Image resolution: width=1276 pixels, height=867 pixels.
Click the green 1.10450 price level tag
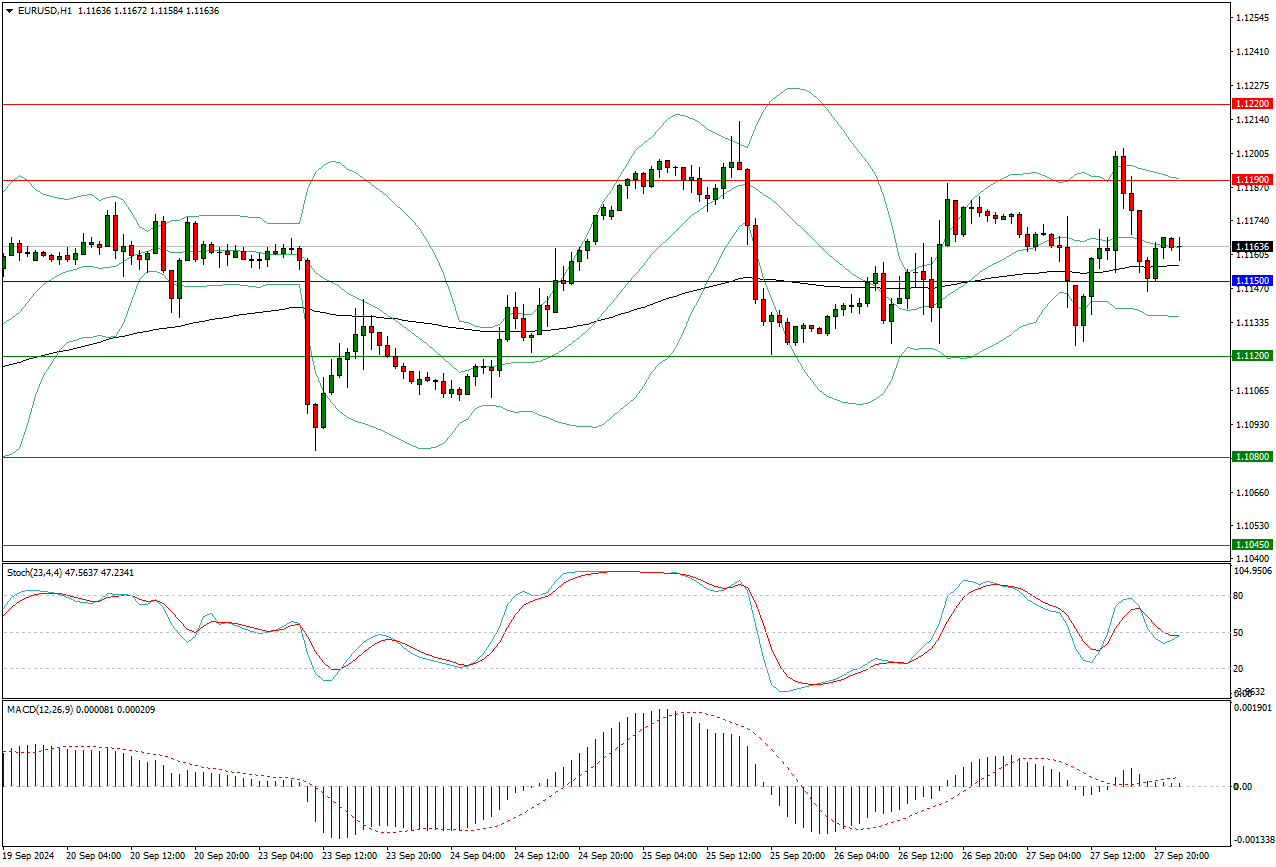1252,545
